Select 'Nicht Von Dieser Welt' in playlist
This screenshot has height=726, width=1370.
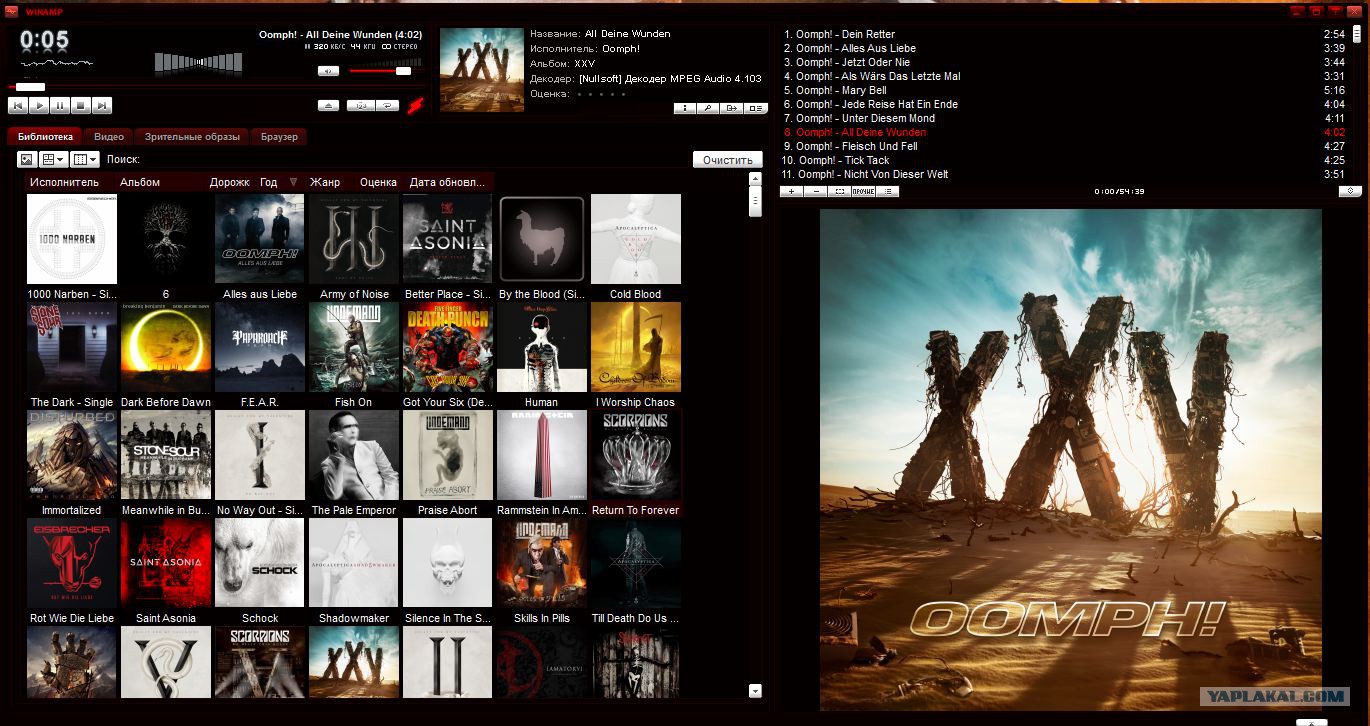tap(1064, 174)
